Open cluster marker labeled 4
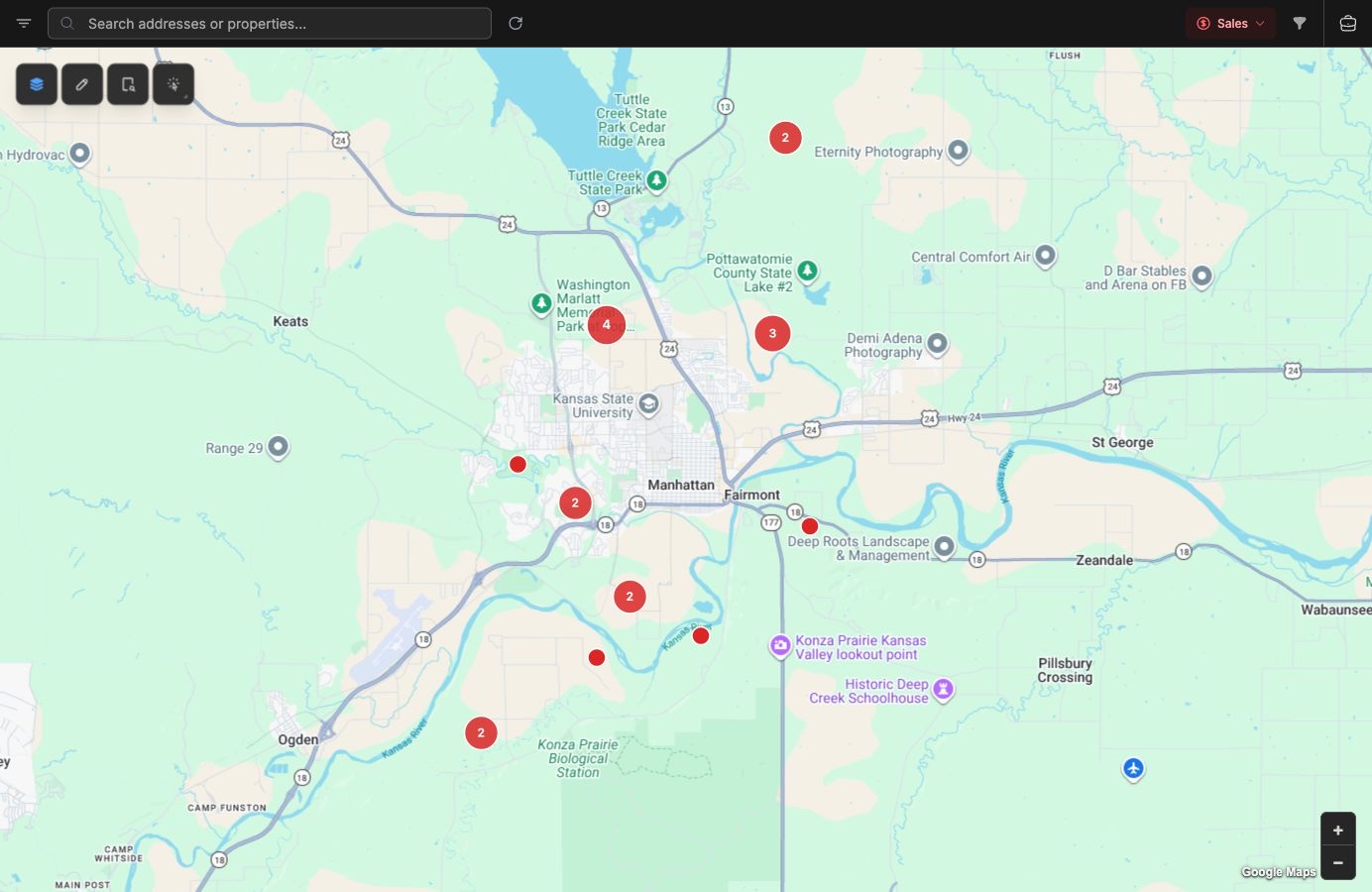Screen dimensions: 1372x892 click(x=607, y=325)
